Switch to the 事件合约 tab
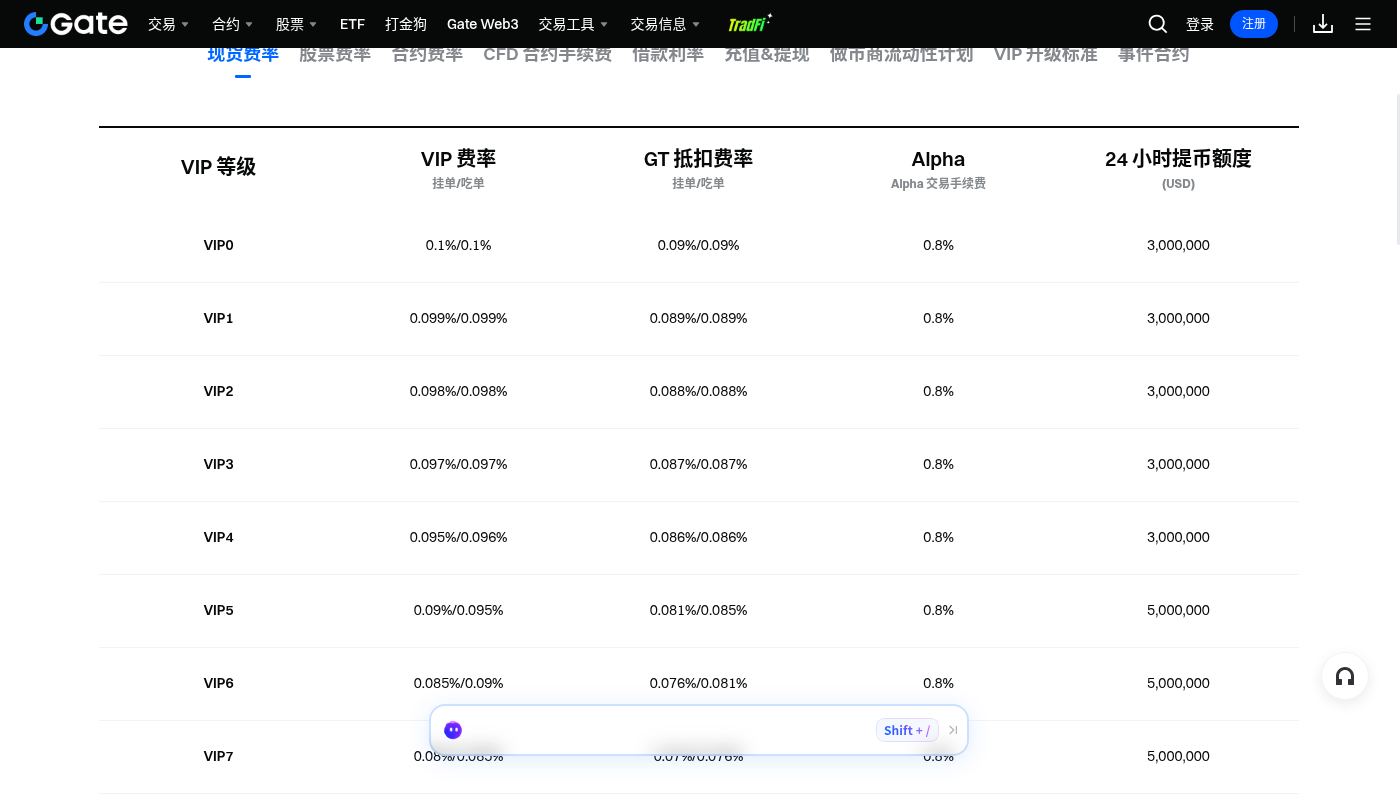Image resolution: width=1400 pixels, height=800 pixels. (1153, 55)
